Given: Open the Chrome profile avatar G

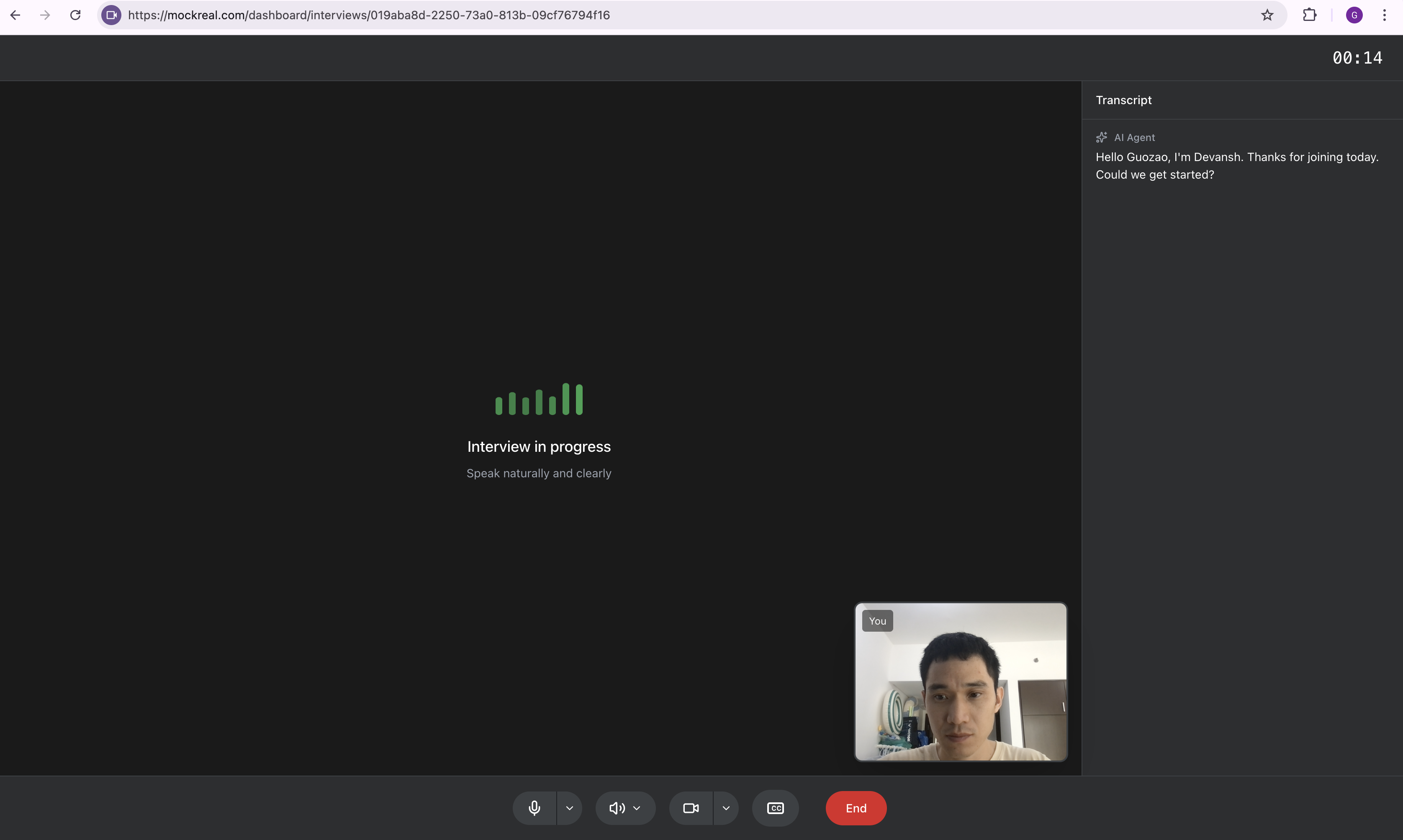Looking at the screenshot, I should coord(1354,15).
